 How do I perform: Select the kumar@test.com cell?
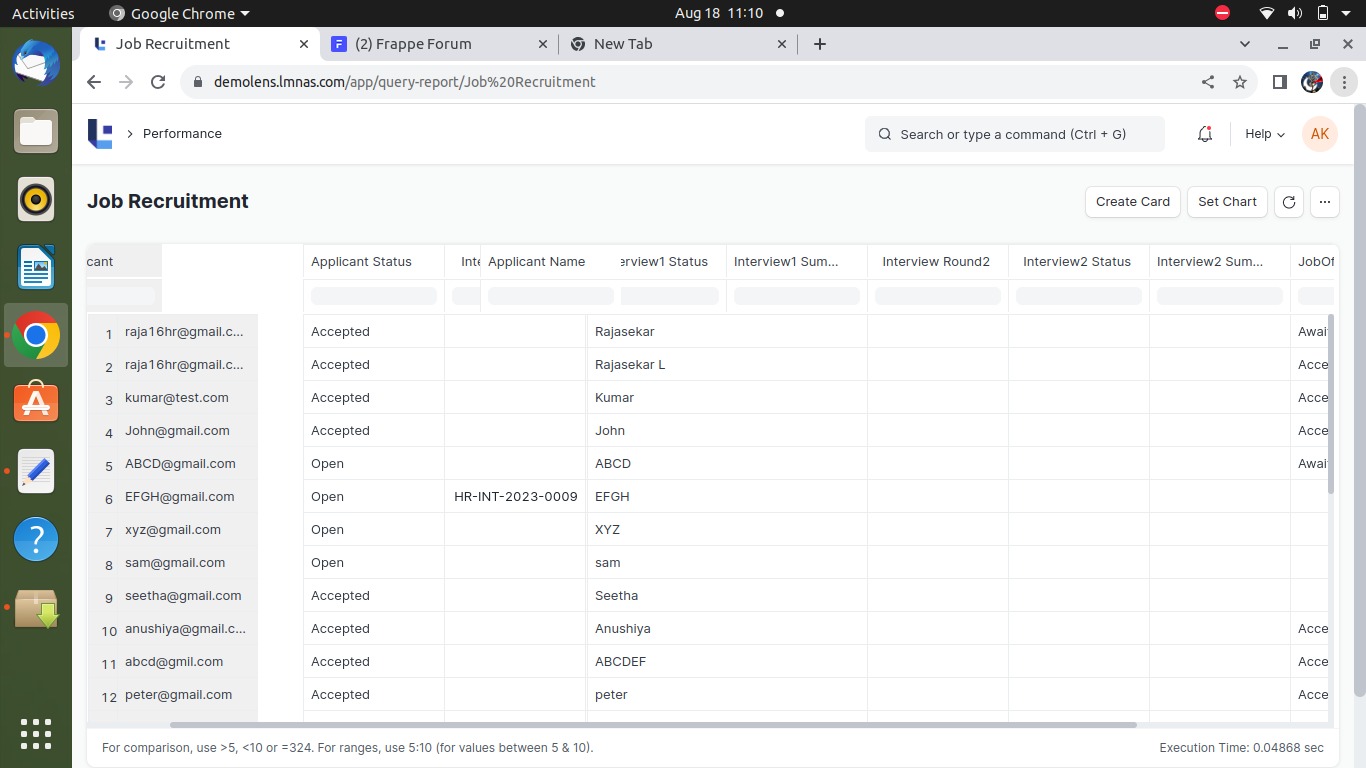pos(189,398)
